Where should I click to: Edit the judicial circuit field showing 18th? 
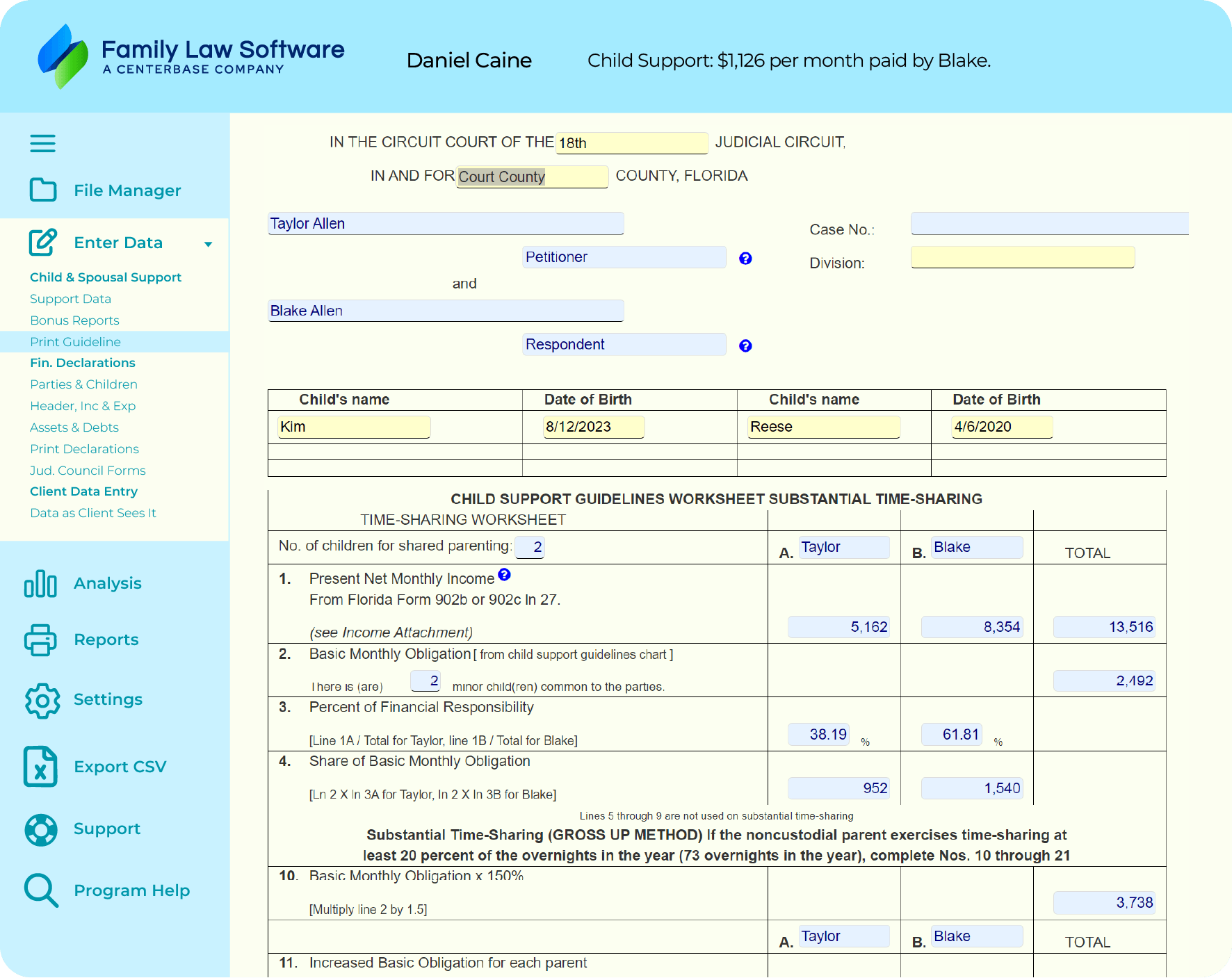(x=631, y=143)
